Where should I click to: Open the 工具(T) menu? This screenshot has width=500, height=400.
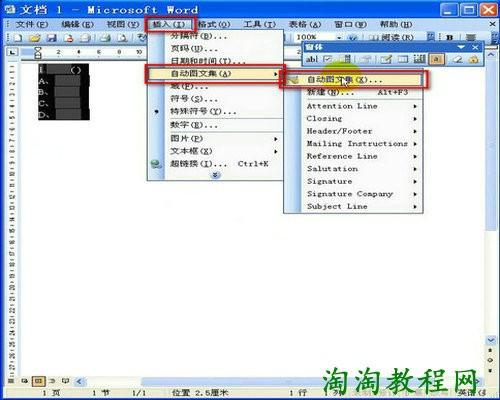pyautogui.click(x=260, y=24)
